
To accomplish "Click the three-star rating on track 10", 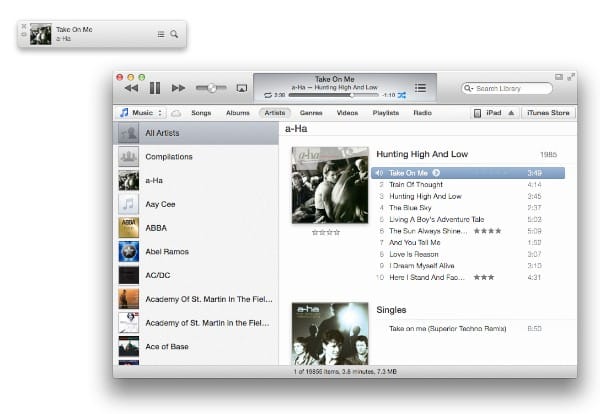I will pyautogui.click(x=484, y=277).
